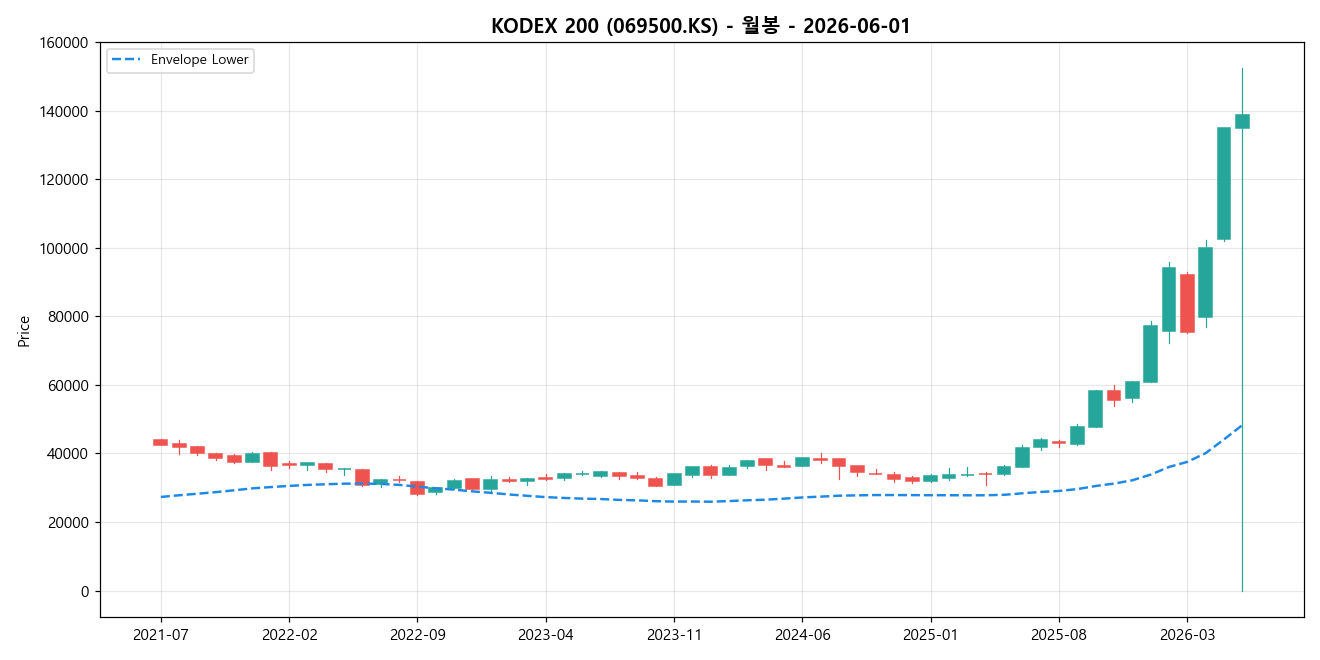This screenshot has height=660, width=1320.
Task: Click the 40000 y-axis tick label
Action: tap(70, 454)
